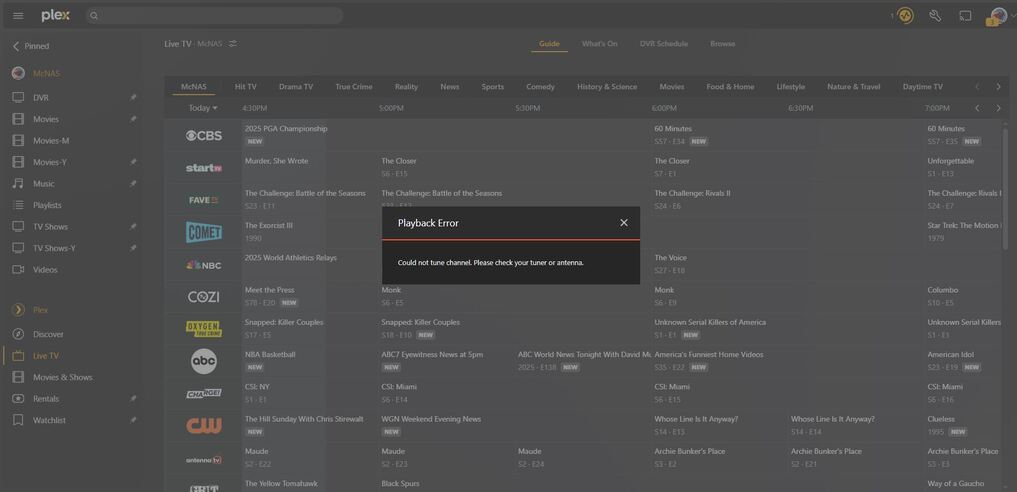Select the COMET channel logo
The height and width of the screenshot is (492, 1017).
point(204,232)
